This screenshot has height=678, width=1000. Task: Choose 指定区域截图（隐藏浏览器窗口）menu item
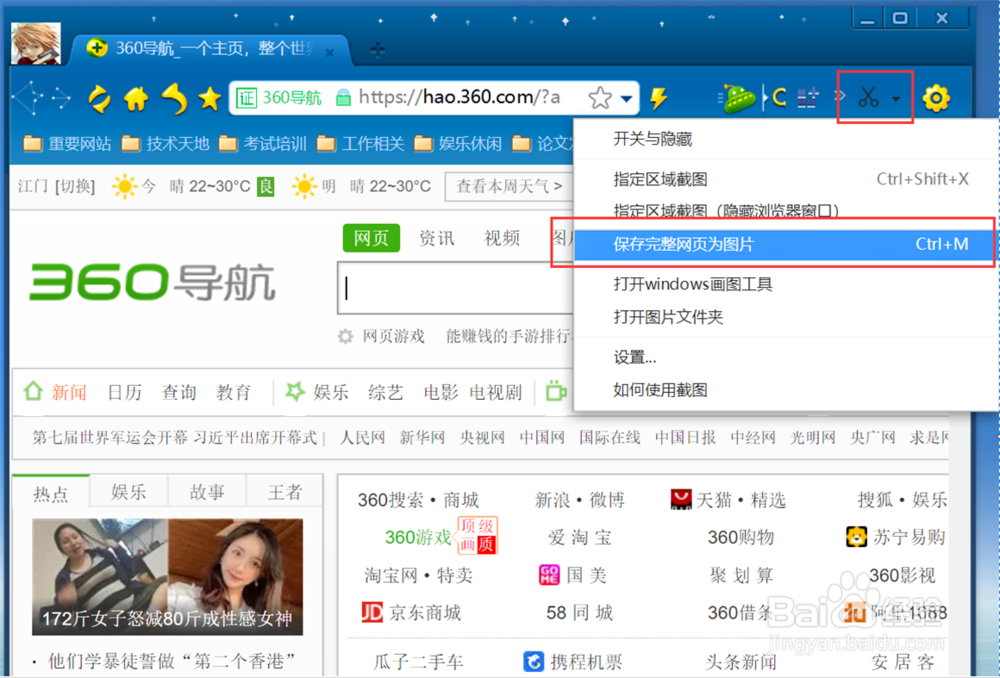(x=786, y=210)
